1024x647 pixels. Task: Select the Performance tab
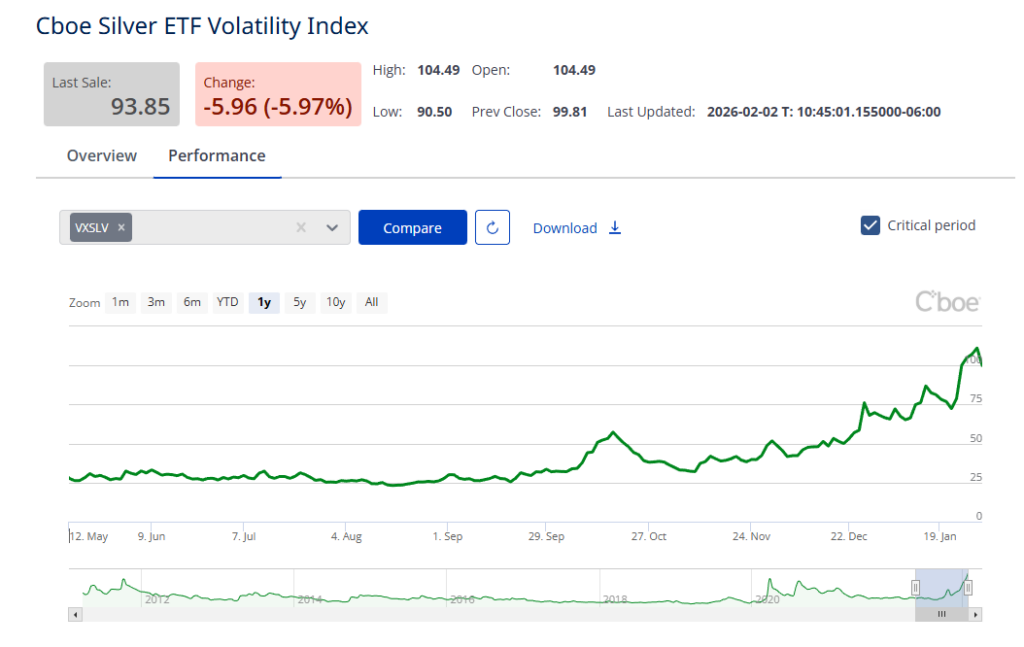[217, 156]
